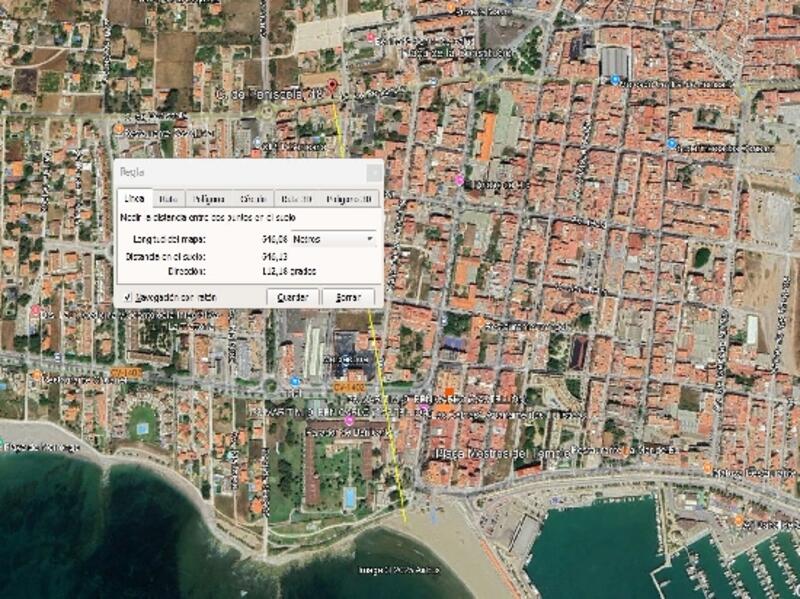Click the pink map marker near the dialog's right edge
The width and height of the screenshot is (800, 599).
click(x=459, y=180)
